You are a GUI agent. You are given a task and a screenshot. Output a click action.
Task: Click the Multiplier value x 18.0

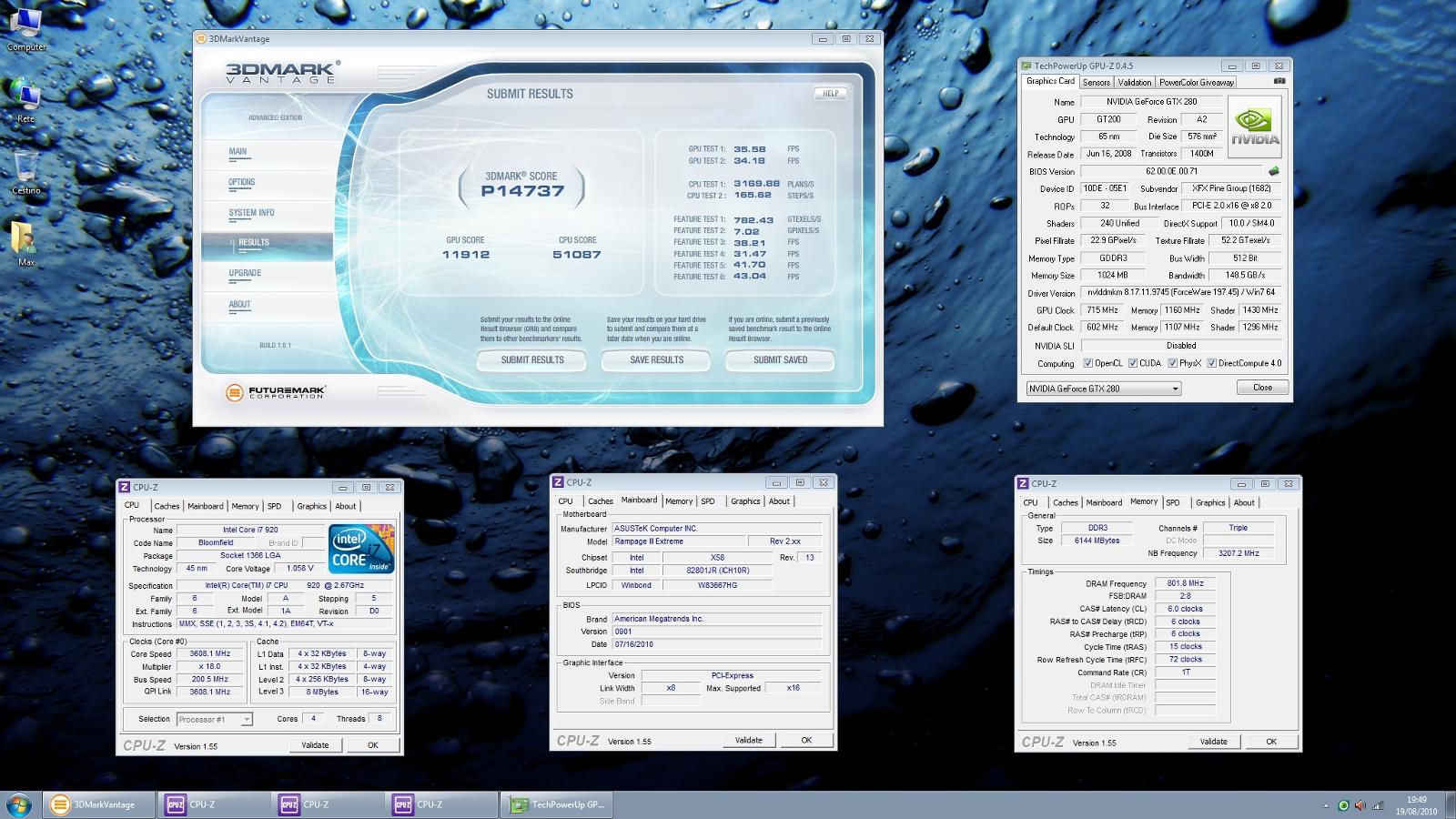pos(209,666)
